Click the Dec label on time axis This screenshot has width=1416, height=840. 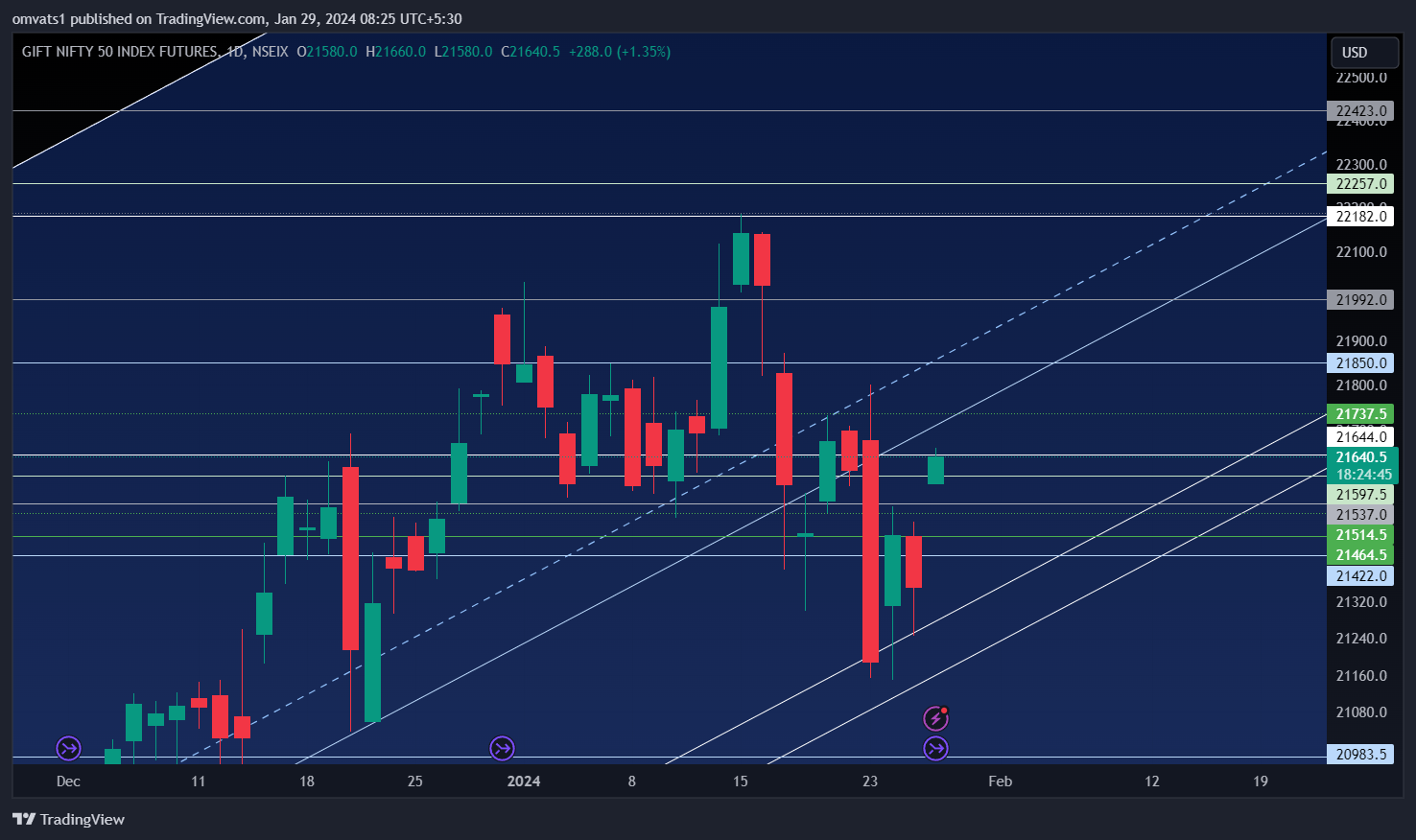click(68, 782)
